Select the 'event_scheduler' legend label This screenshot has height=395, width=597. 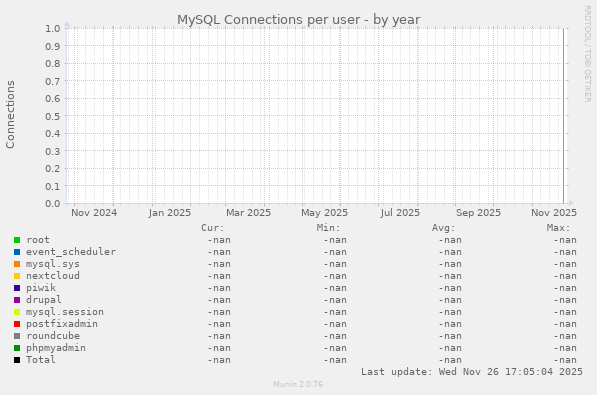(x=71, y=252)
